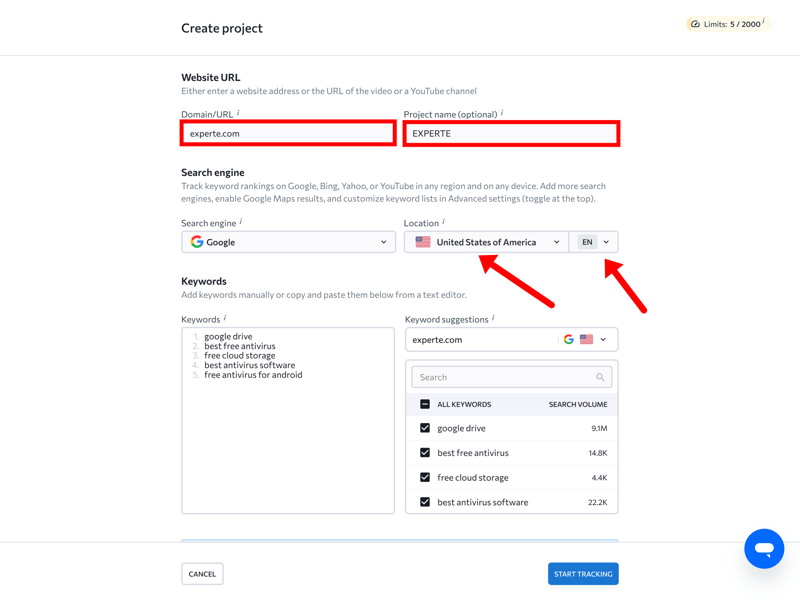Image resolution: width=800 pixels, height=600 pixels.
Task: Uncheck the google drive keyword
Action: 425,428
